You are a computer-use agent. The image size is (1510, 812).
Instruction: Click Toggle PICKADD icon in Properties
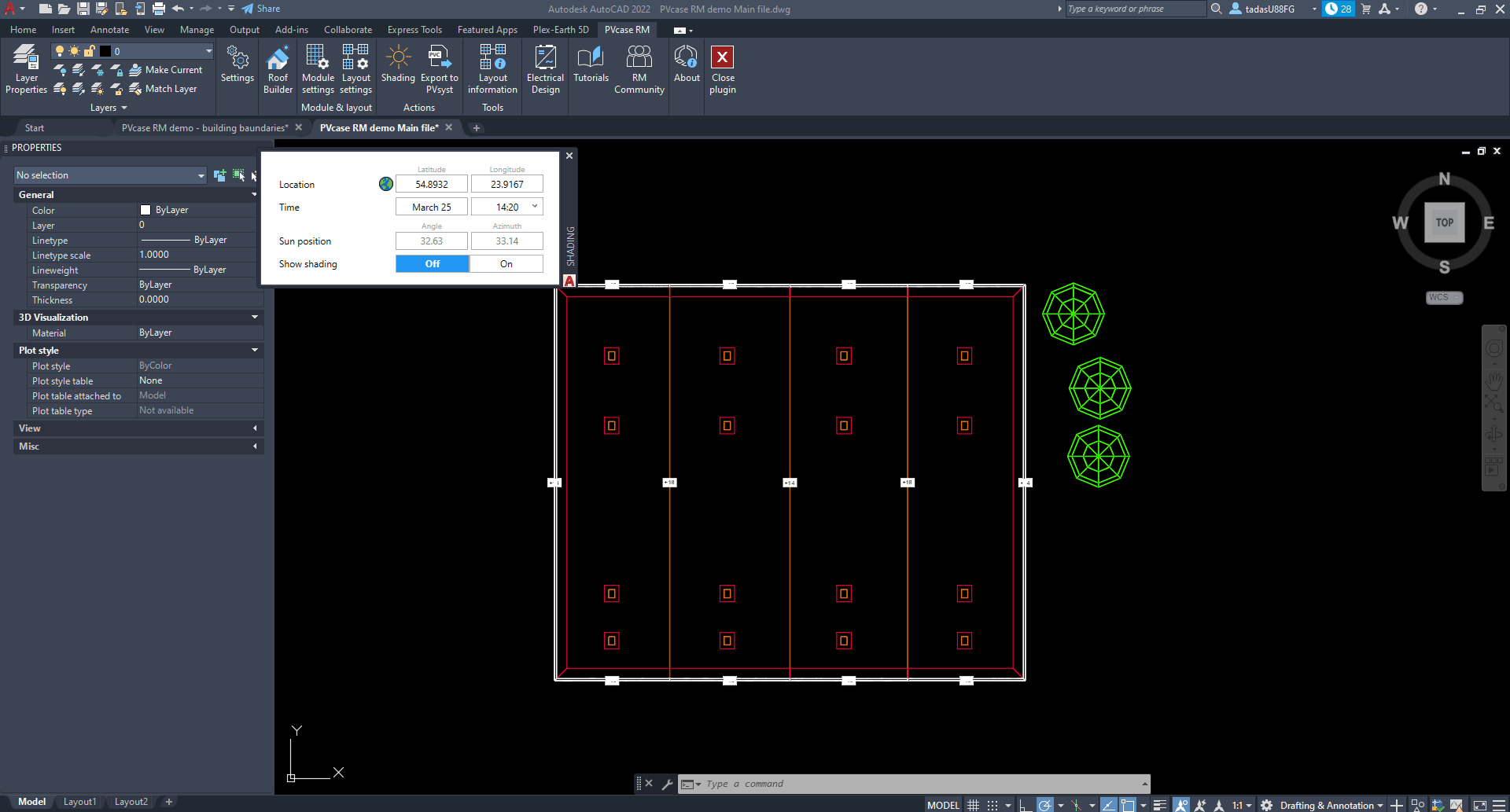219,175
